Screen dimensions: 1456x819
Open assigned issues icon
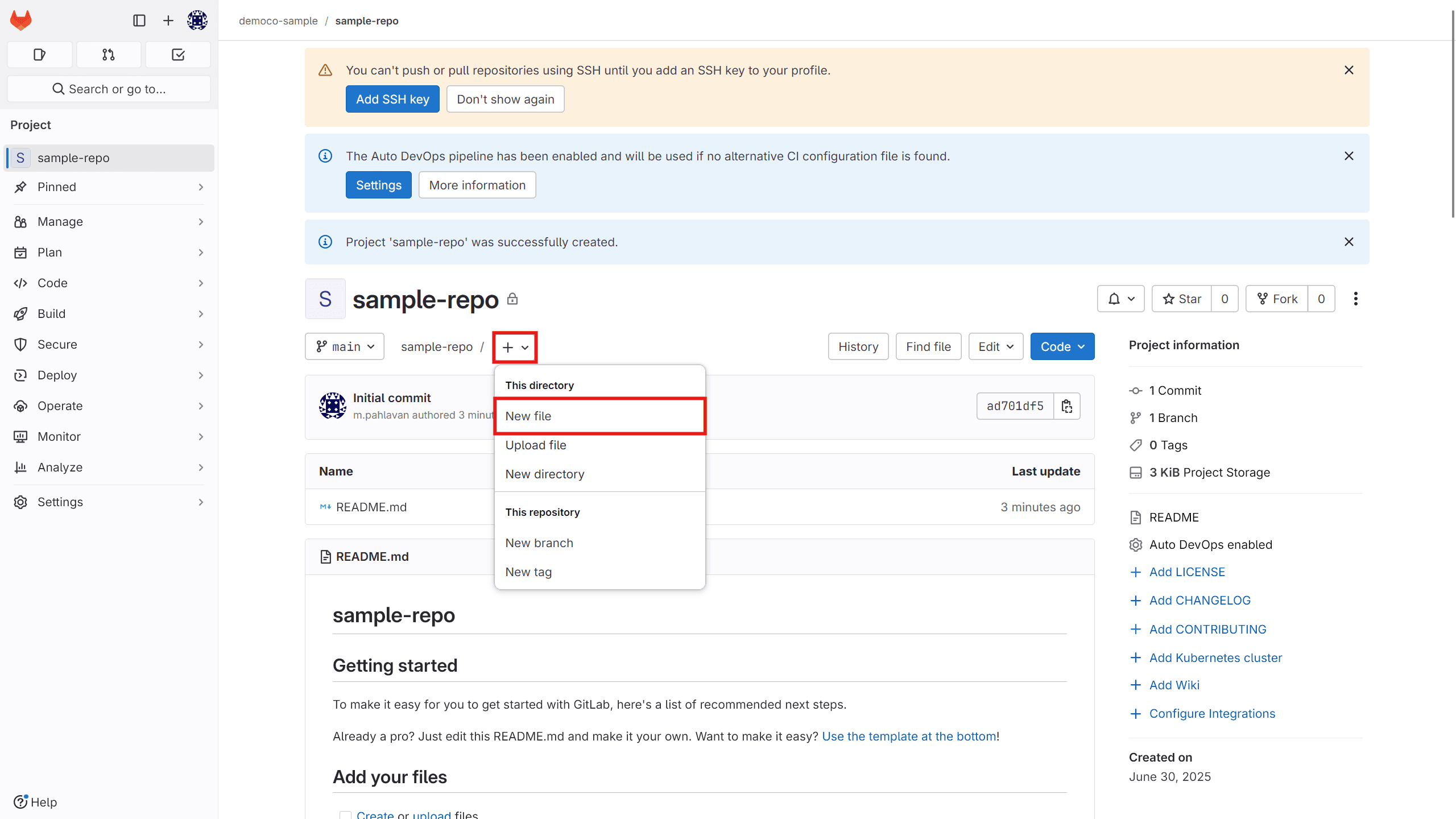click(39, 55)
